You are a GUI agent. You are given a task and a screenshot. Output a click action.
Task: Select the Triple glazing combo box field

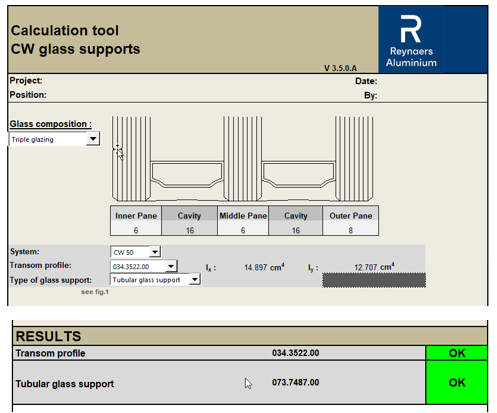tap(54, 139)
